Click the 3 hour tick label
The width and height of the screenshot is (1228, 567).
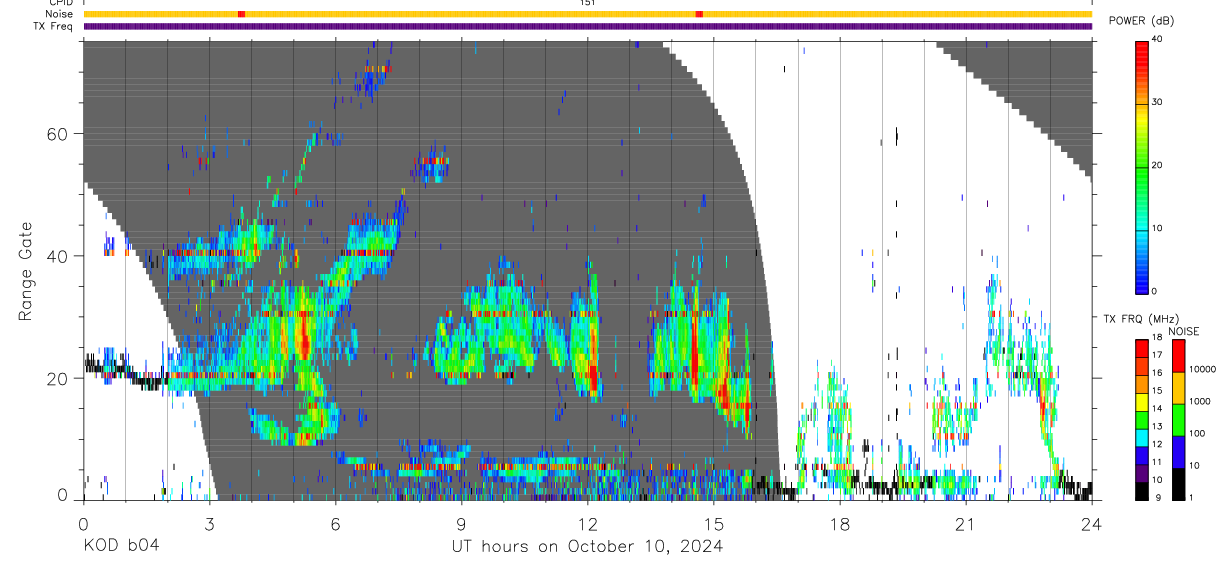(x=209, y=524)
